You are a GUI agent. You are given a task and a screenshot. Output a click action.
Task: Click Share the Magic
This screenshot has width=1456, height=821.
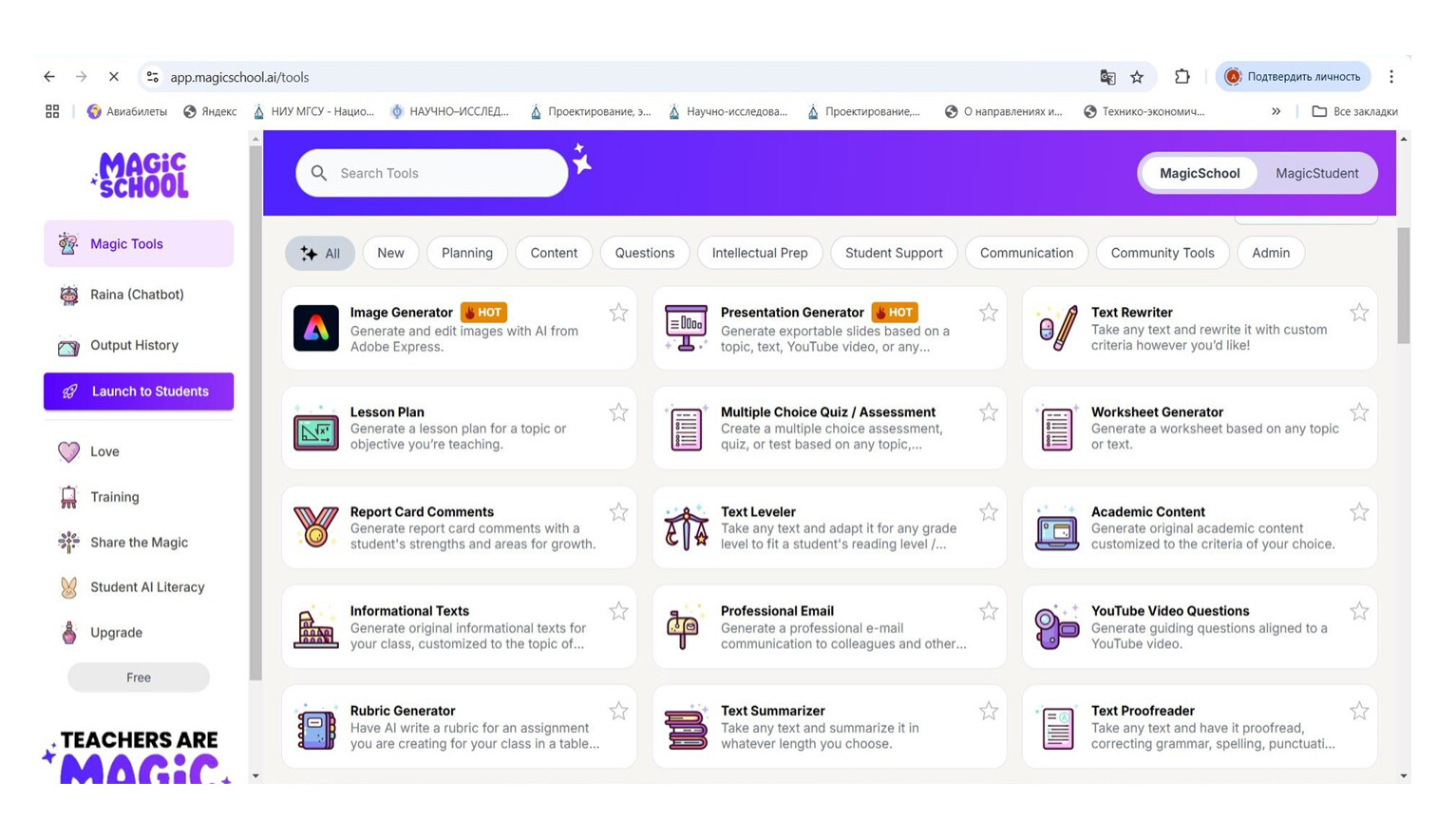(x=139, y=543)
